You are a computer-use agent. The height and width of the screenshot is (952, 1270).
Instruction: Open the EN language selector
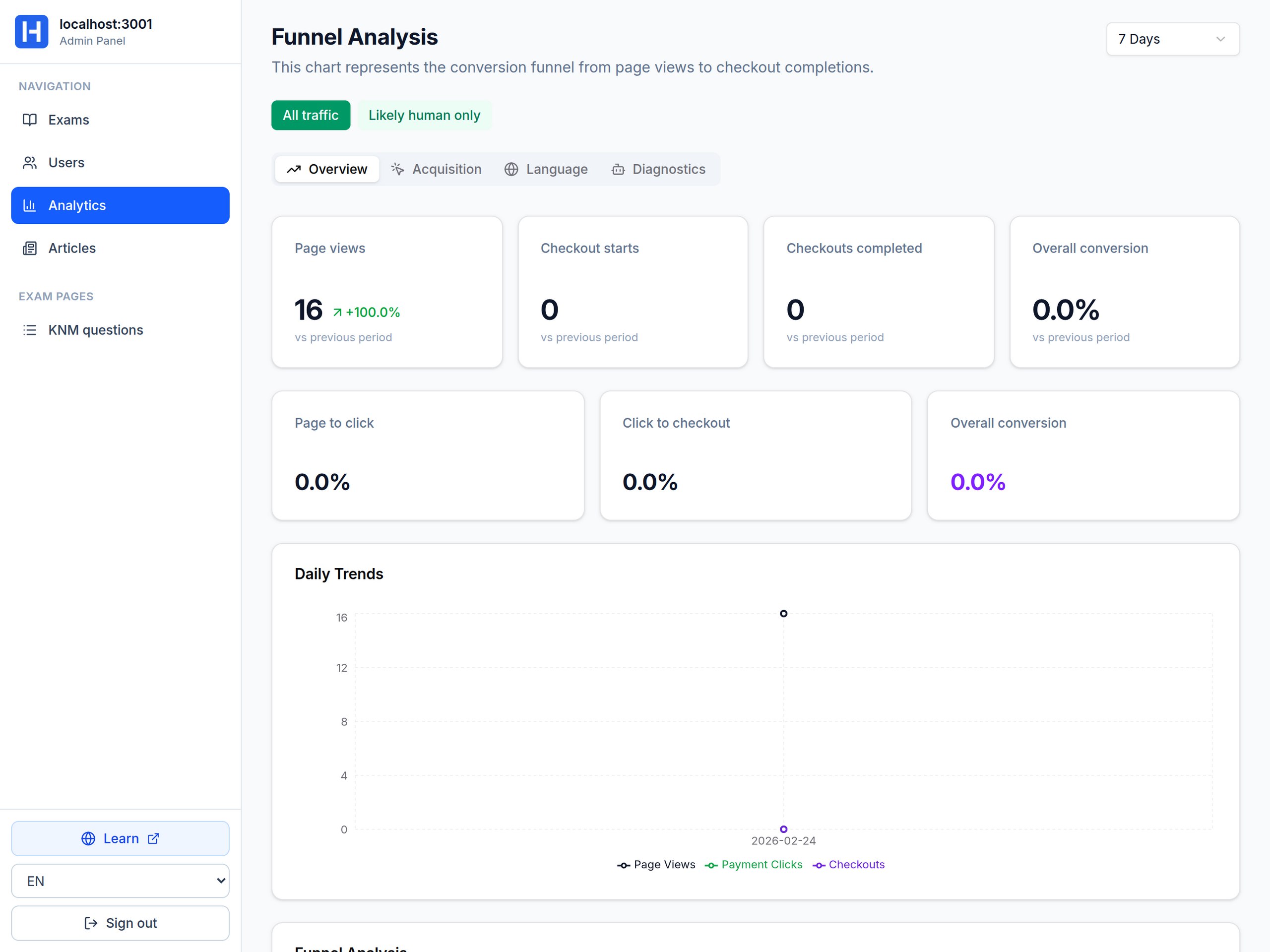[x=120, y=881]
